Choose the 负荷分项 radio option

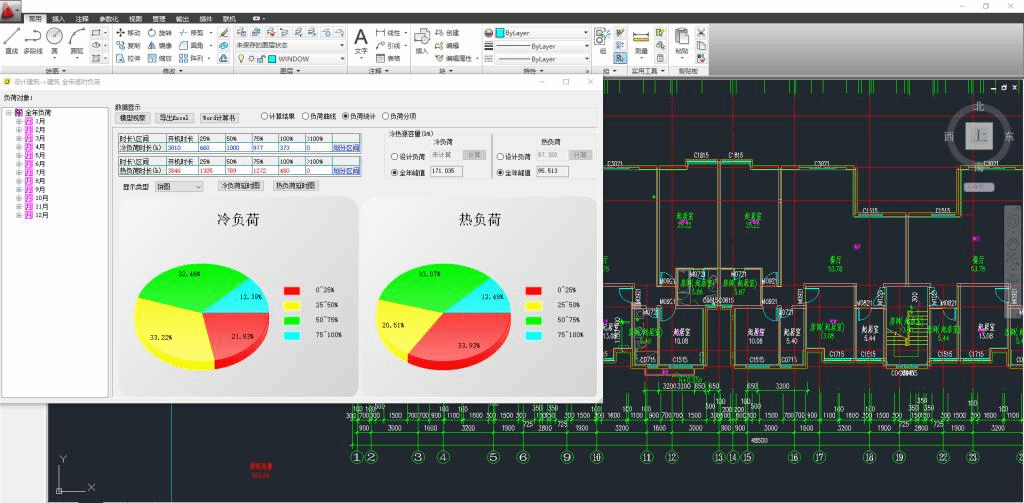[x=385, y=116]
